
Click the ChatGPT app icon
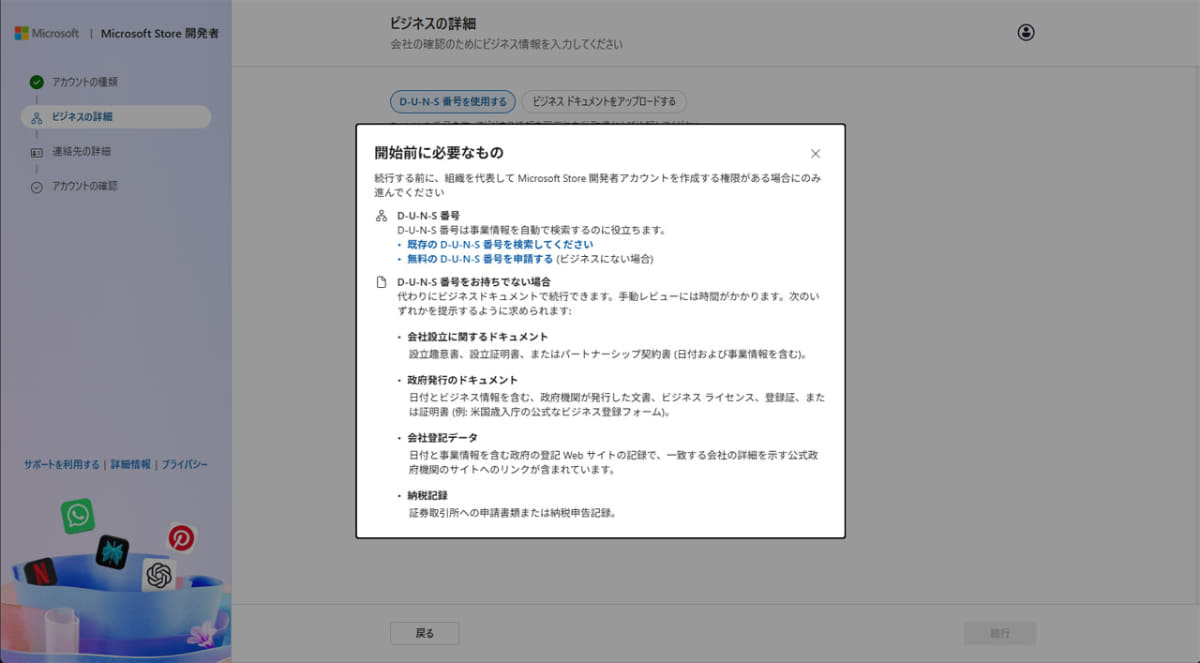(158, 575)
